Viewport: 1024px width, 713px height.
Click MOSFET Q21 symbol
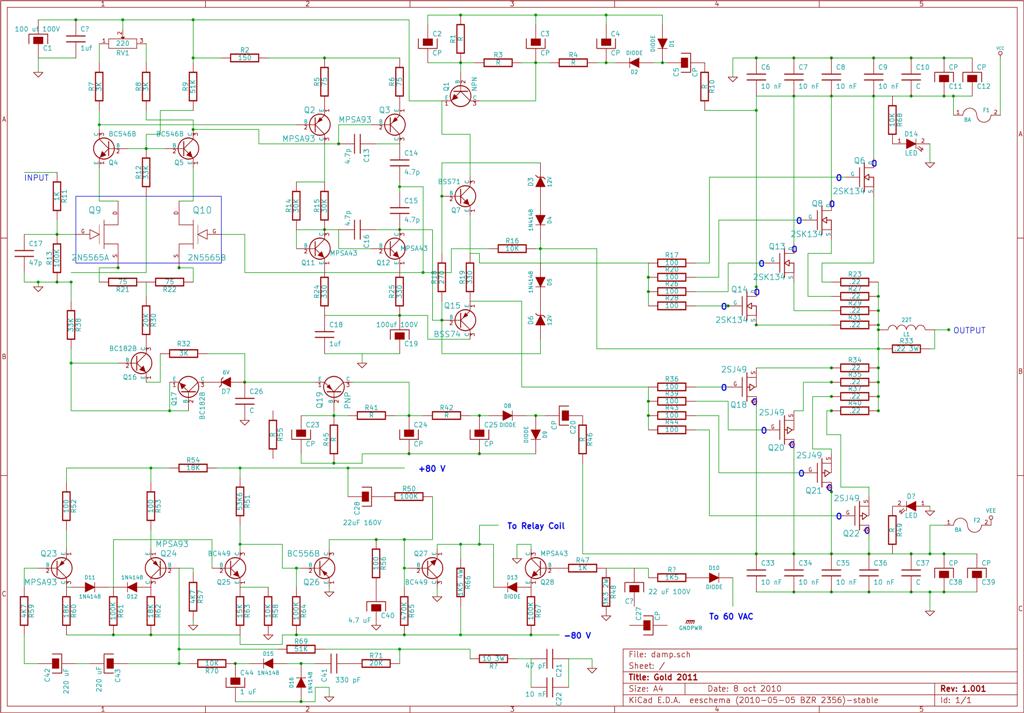822,471
